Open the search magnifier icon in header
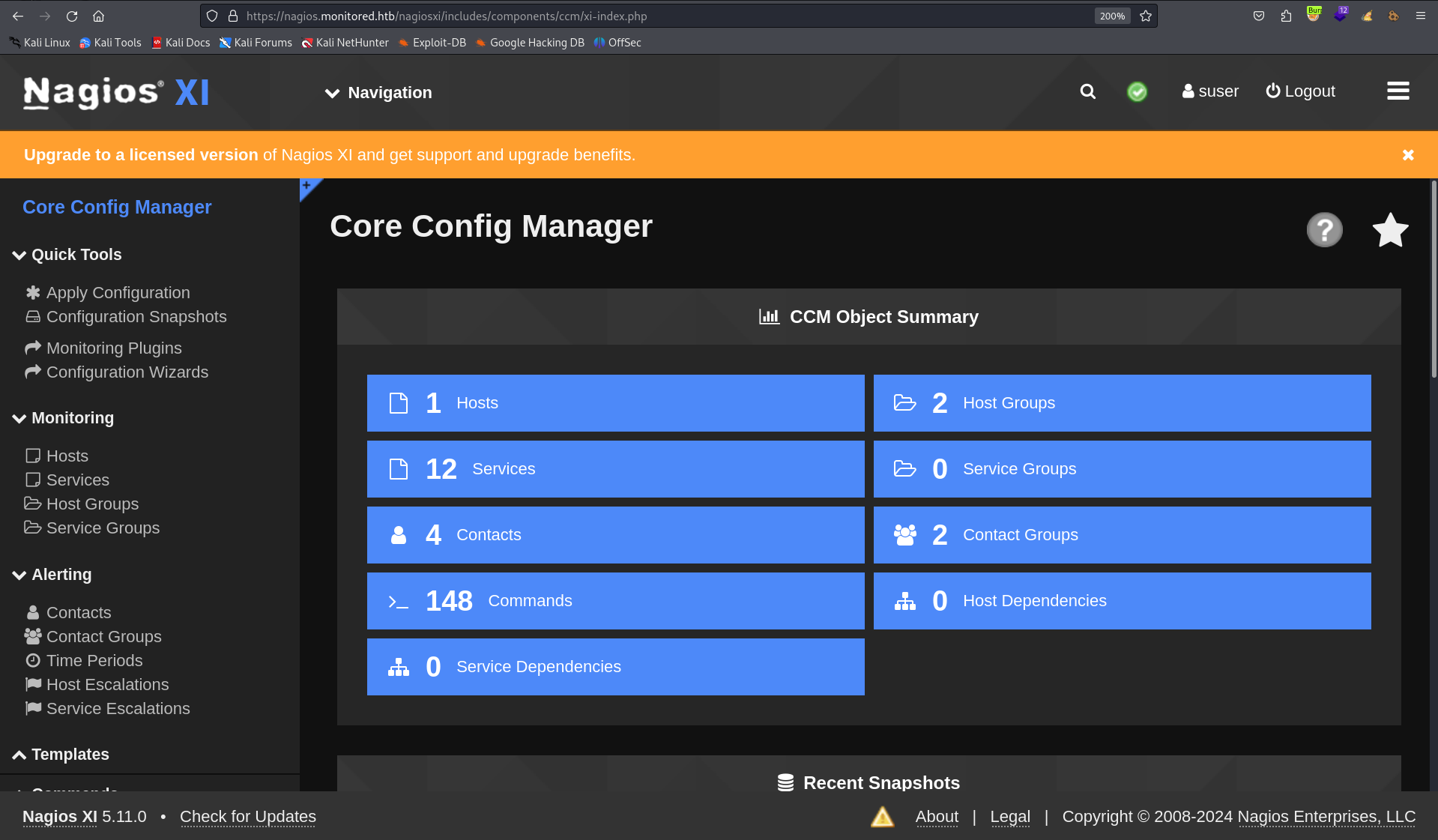This screenshot has width=1438, height=840. [1087, 91]
